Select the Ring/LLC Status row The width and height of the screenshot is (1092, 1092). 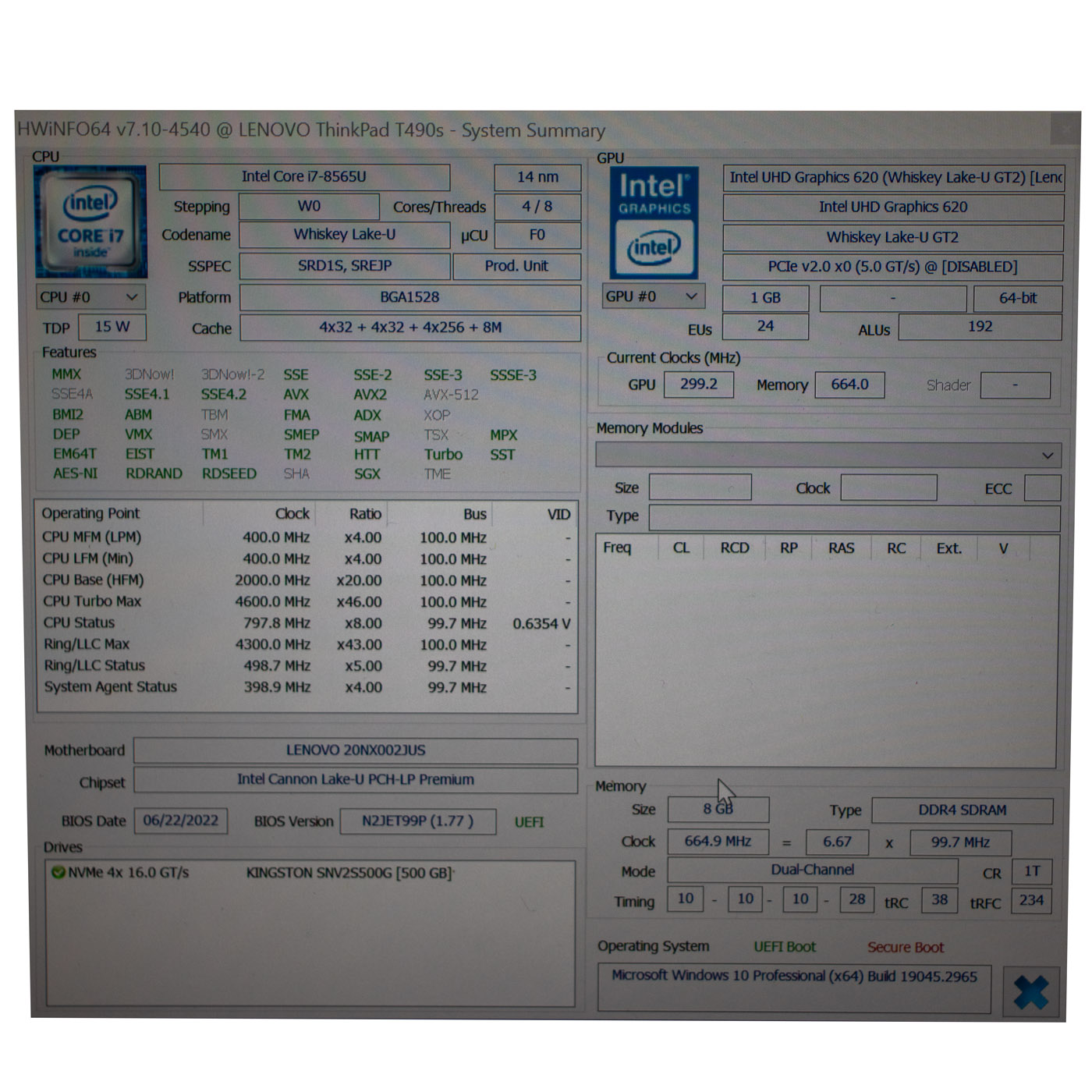point(307,665)
